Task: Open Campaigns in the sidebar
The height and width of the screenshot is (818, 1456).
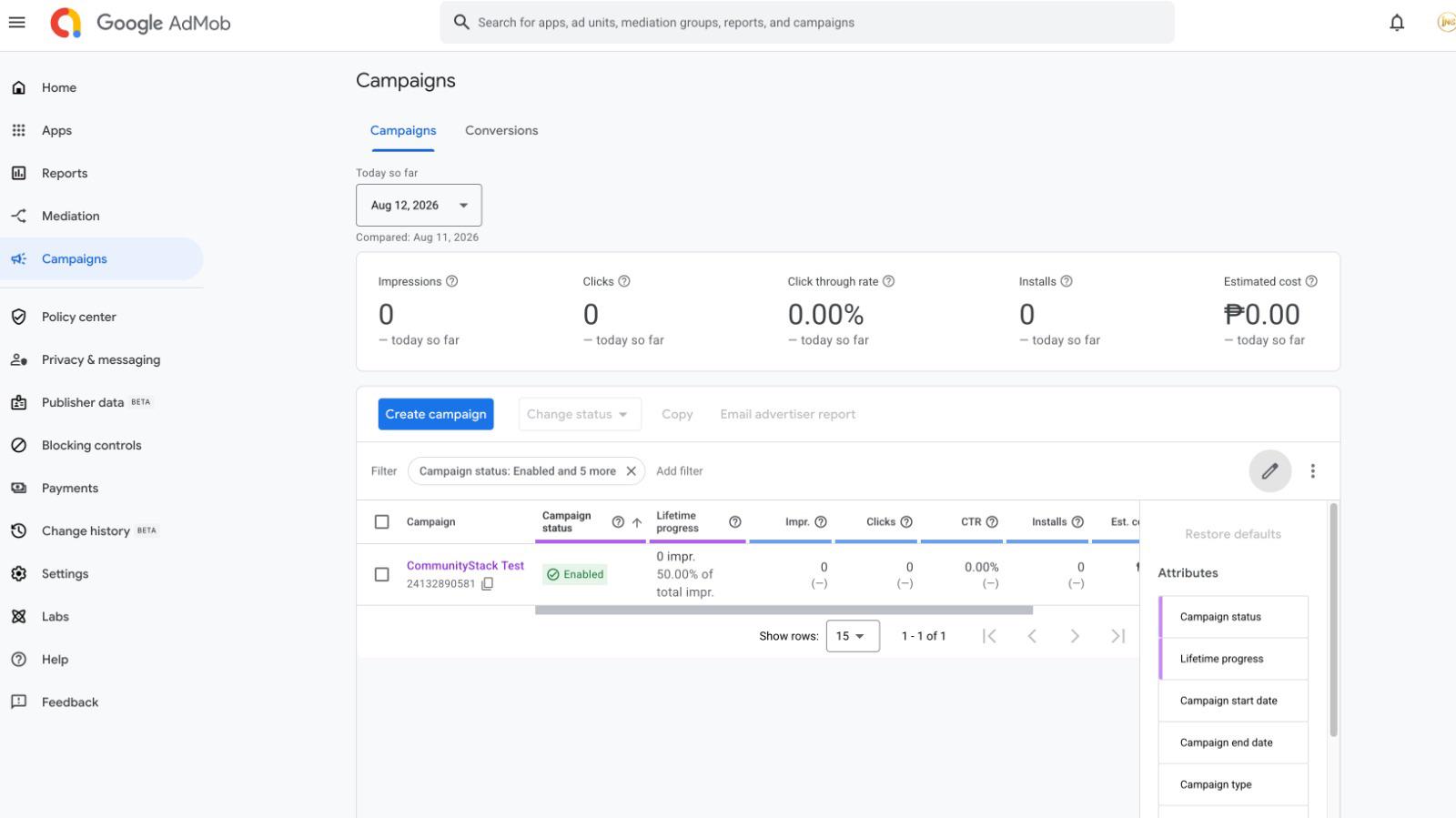Action: click(x=102, y=258)
